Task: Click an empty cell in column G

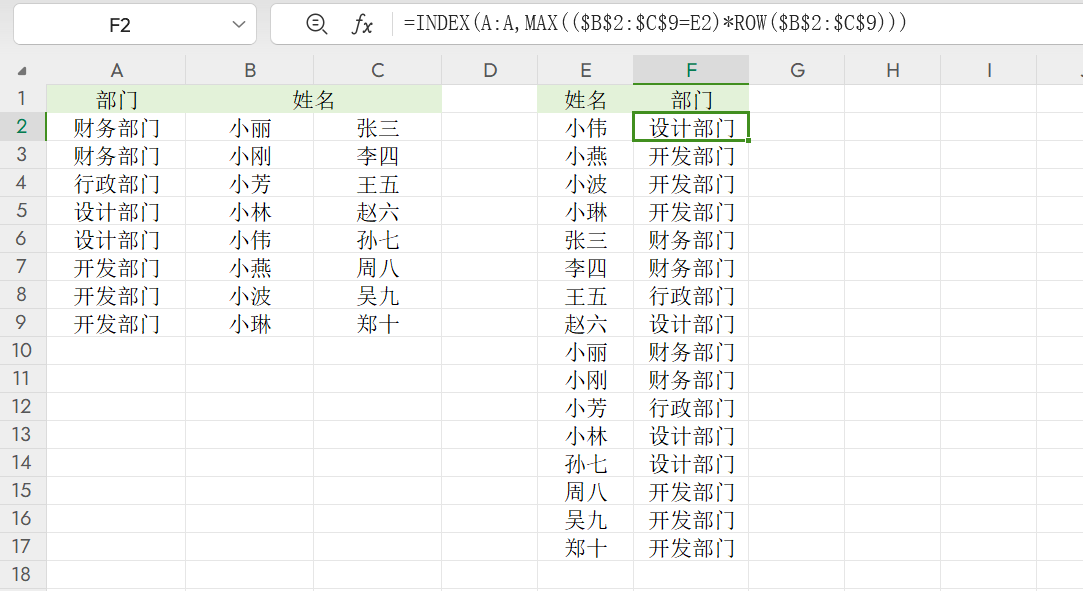Action: click(x=797, y=211)
